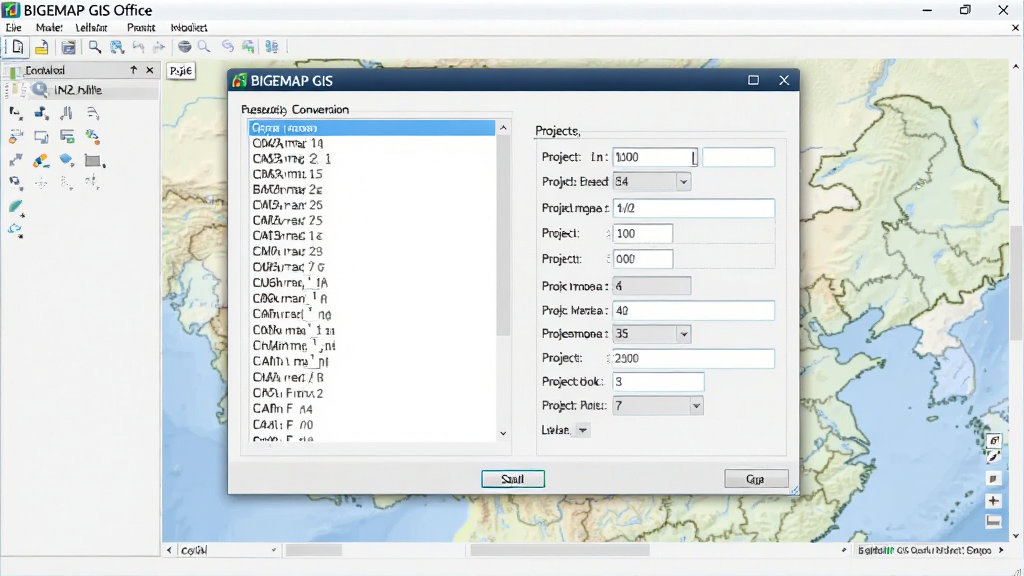Click the blue columns toolbar icon
The image size is (1024, 576).
tap(272, 47)
